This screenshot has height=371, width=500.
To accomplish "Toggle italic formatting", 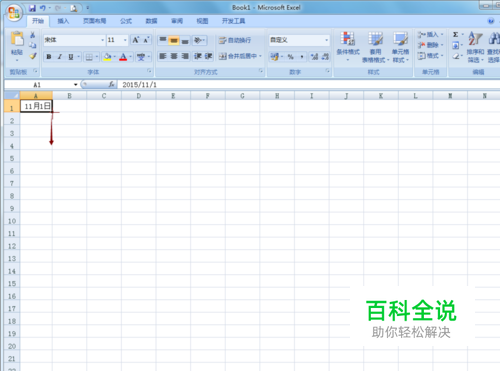I will 60,57.
